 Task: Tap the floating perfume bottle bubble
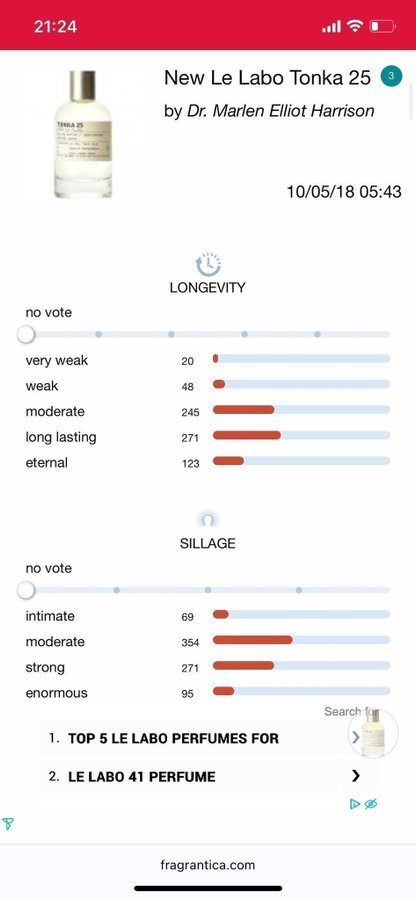tap(373, 734)
